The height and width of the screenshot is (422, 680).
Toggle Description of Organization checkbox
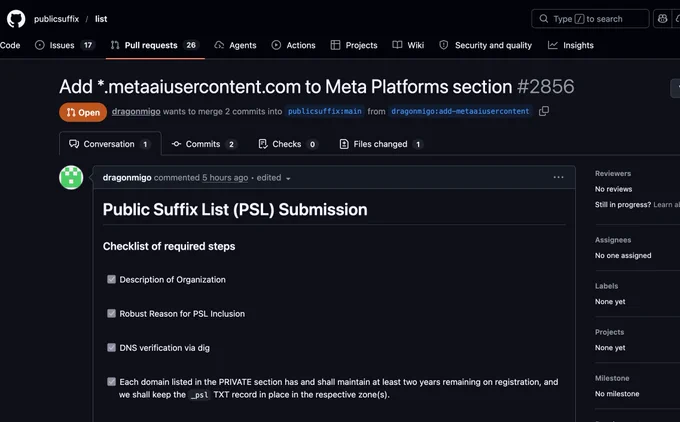(111, 279)
